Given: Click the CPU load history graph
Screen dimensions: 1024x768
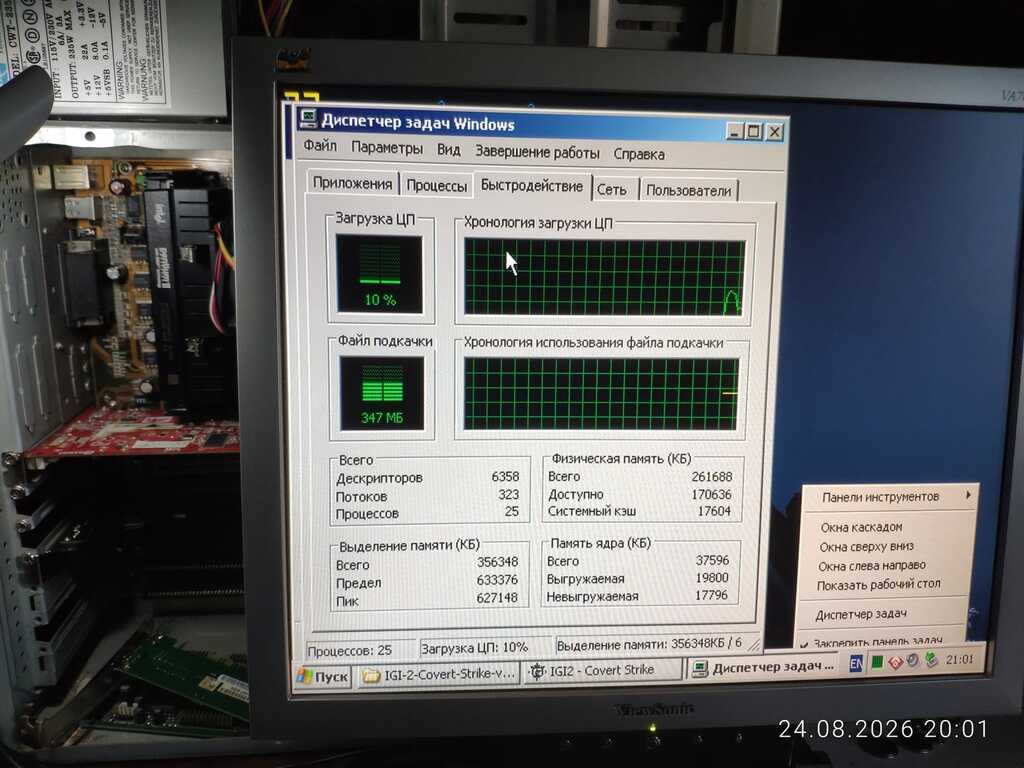Looking at the screenshot, I should pos(604,278).
